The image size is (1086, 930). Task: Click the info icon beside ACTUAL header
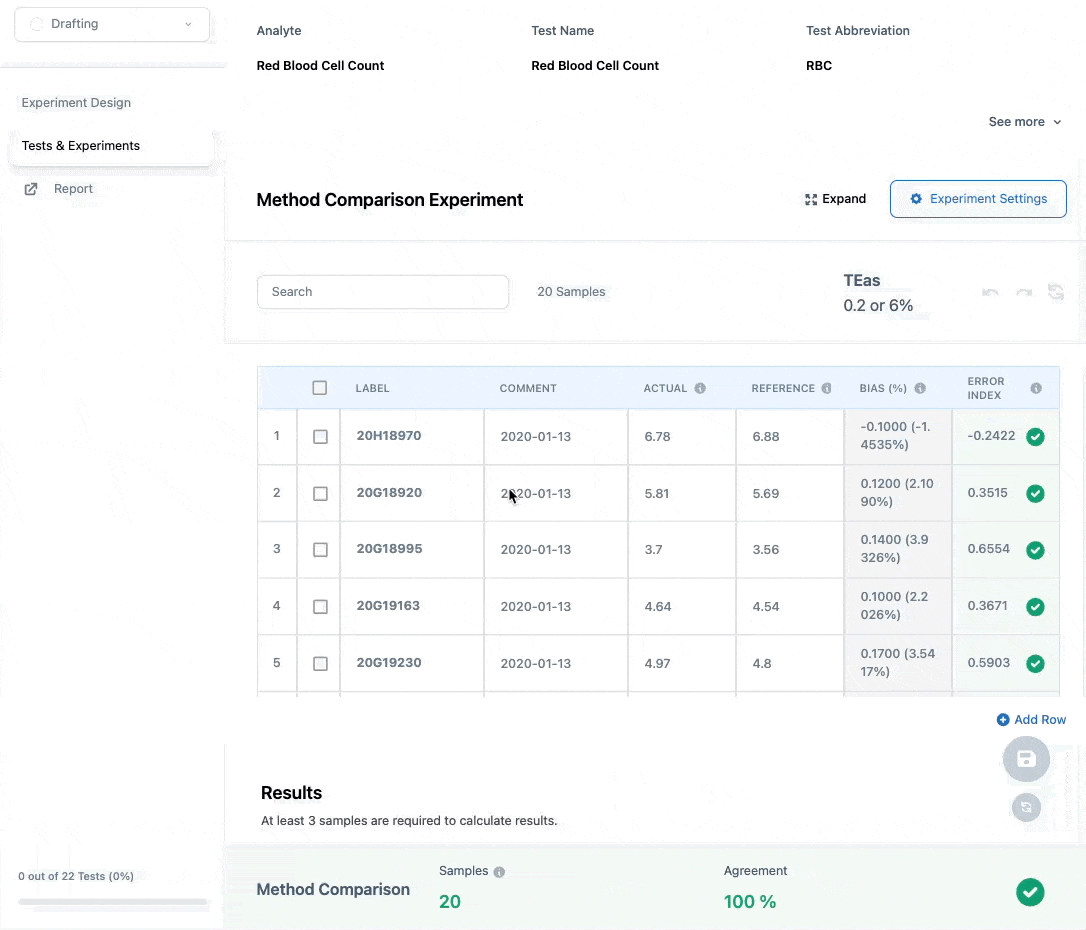pos(700,388)
